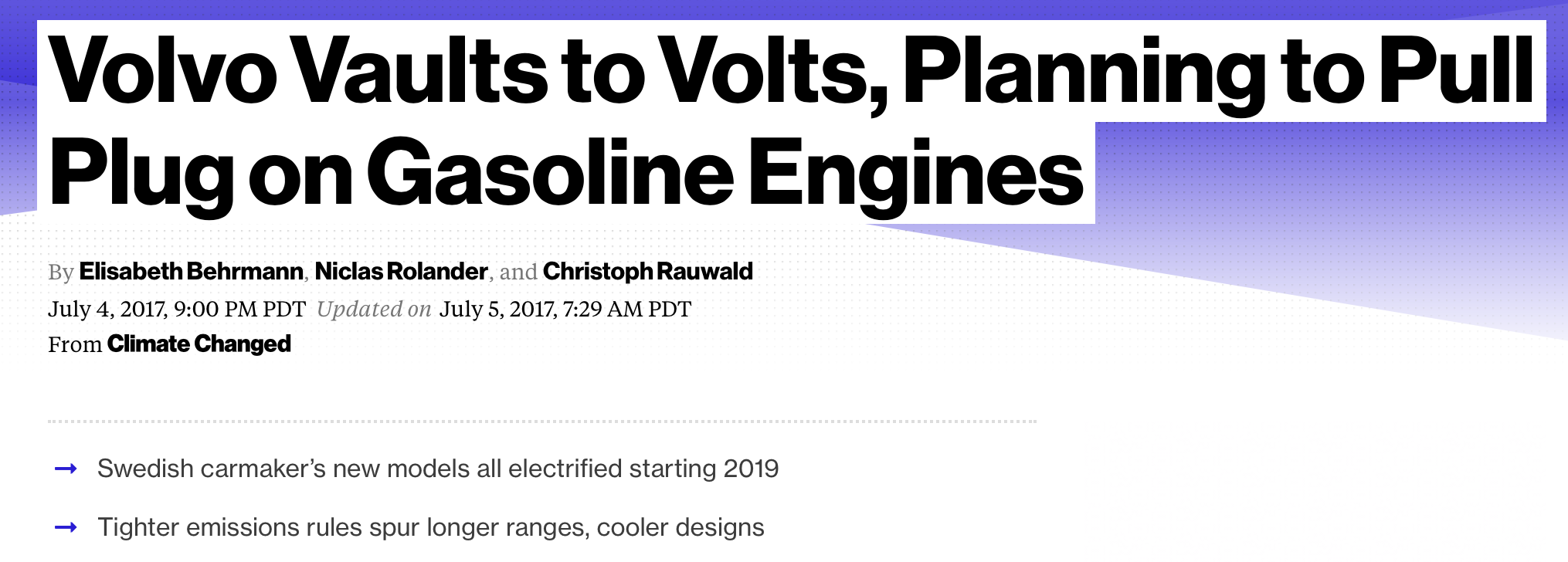
Task: Click the word 'and' between author names
Action: point(518,273)
